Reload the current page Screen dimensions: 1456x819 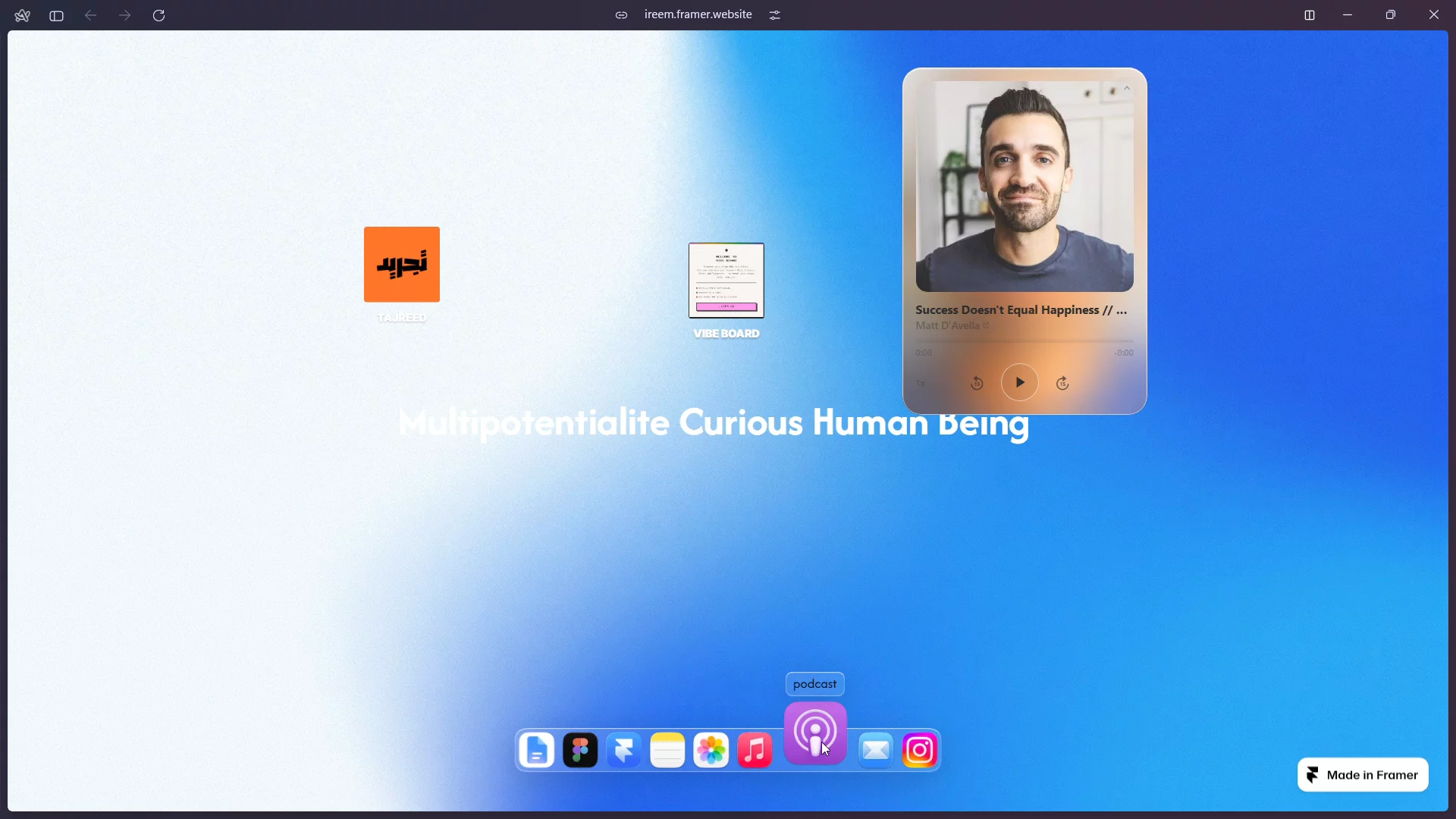point(158,15)
